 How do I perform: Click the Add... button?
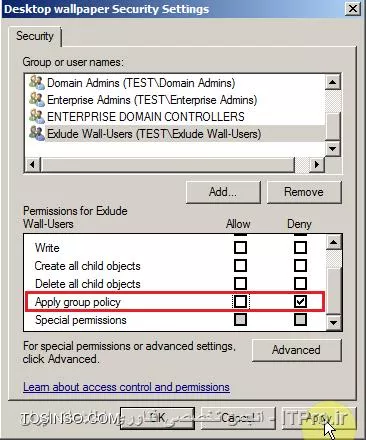(x=223, y=192)
